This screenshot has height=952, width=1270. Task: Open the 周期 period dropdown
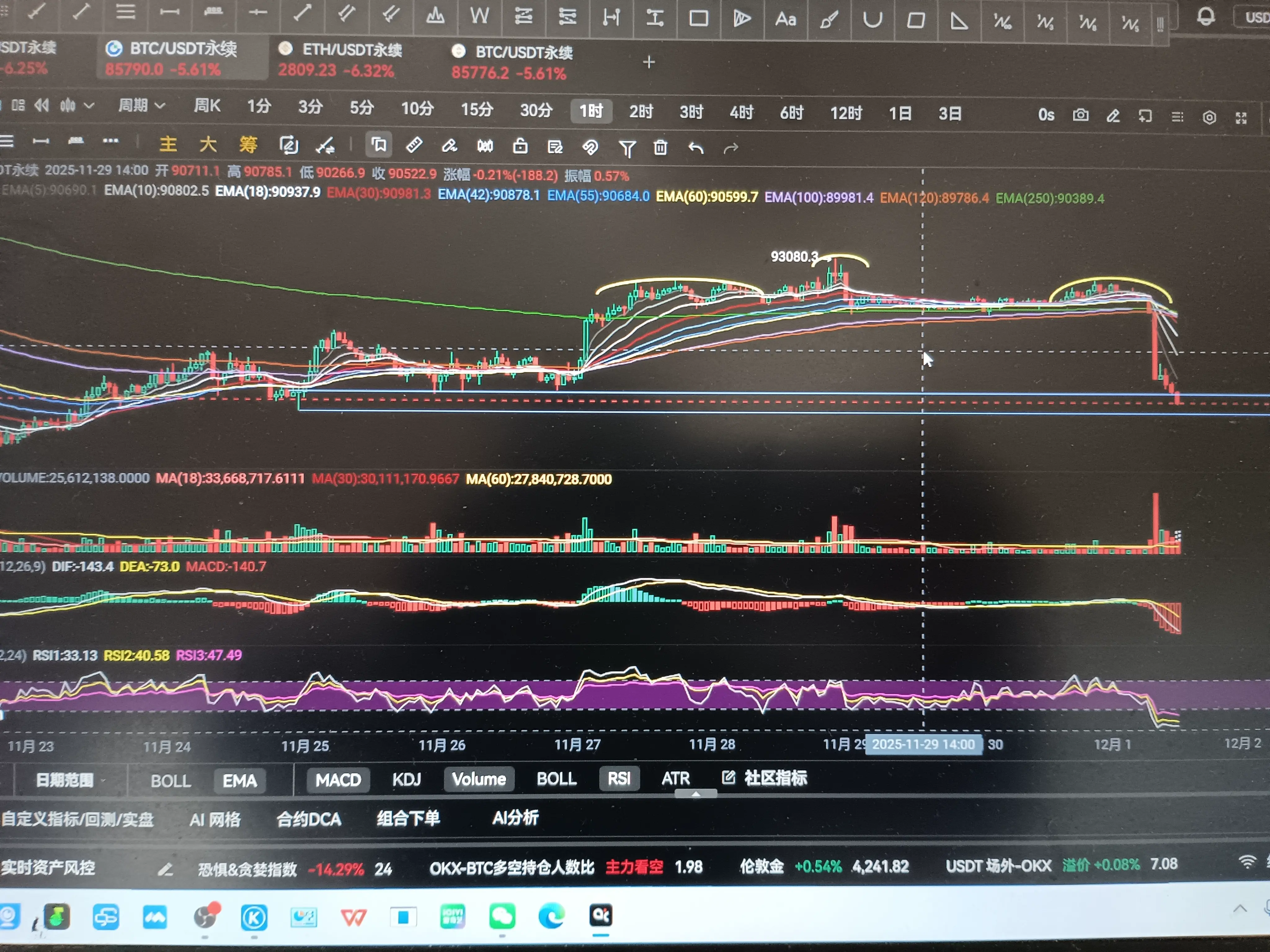[x=141, y=106]
